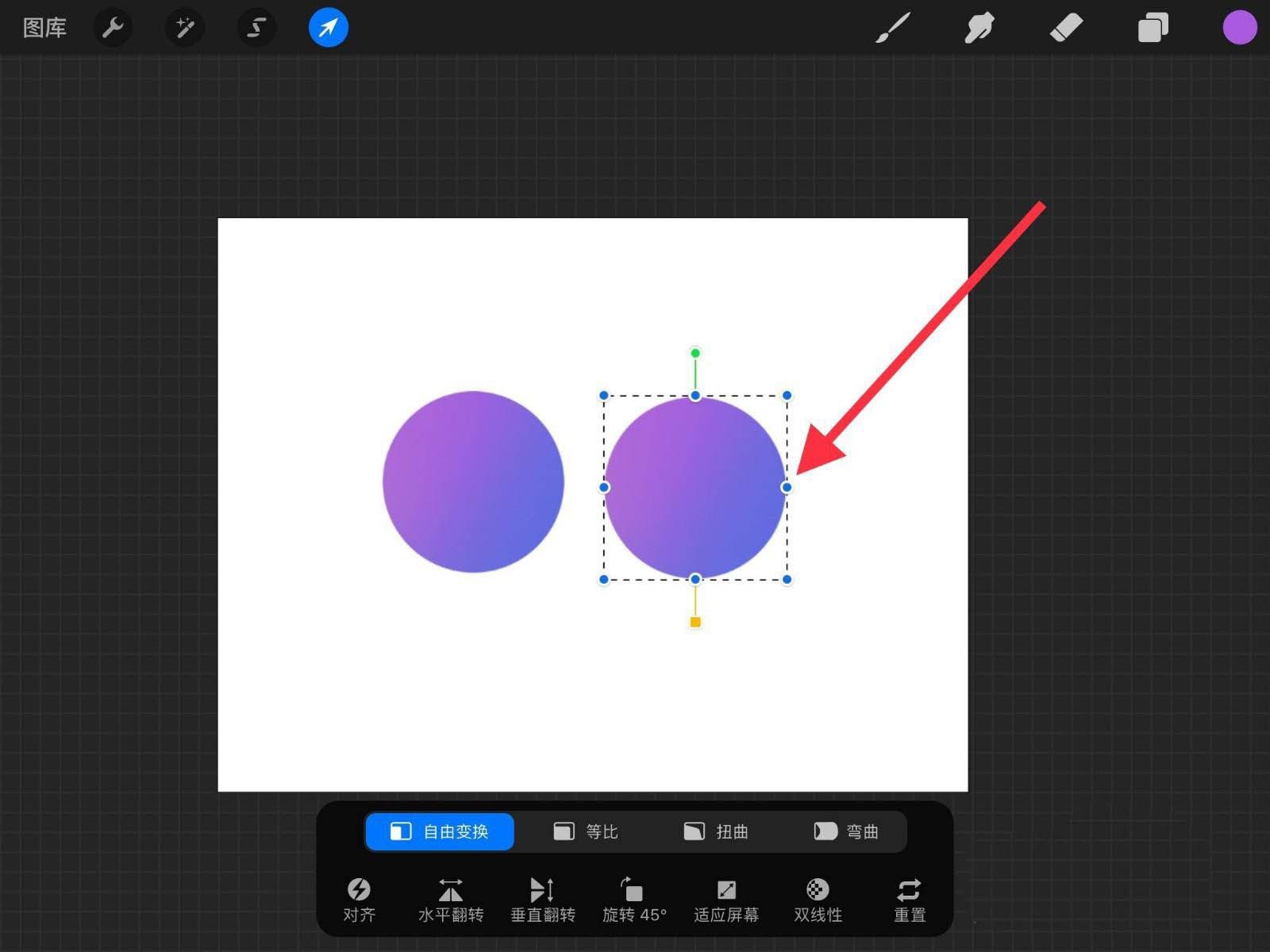
Task: Open the Layers panel
Action: tap(1153, 27)
